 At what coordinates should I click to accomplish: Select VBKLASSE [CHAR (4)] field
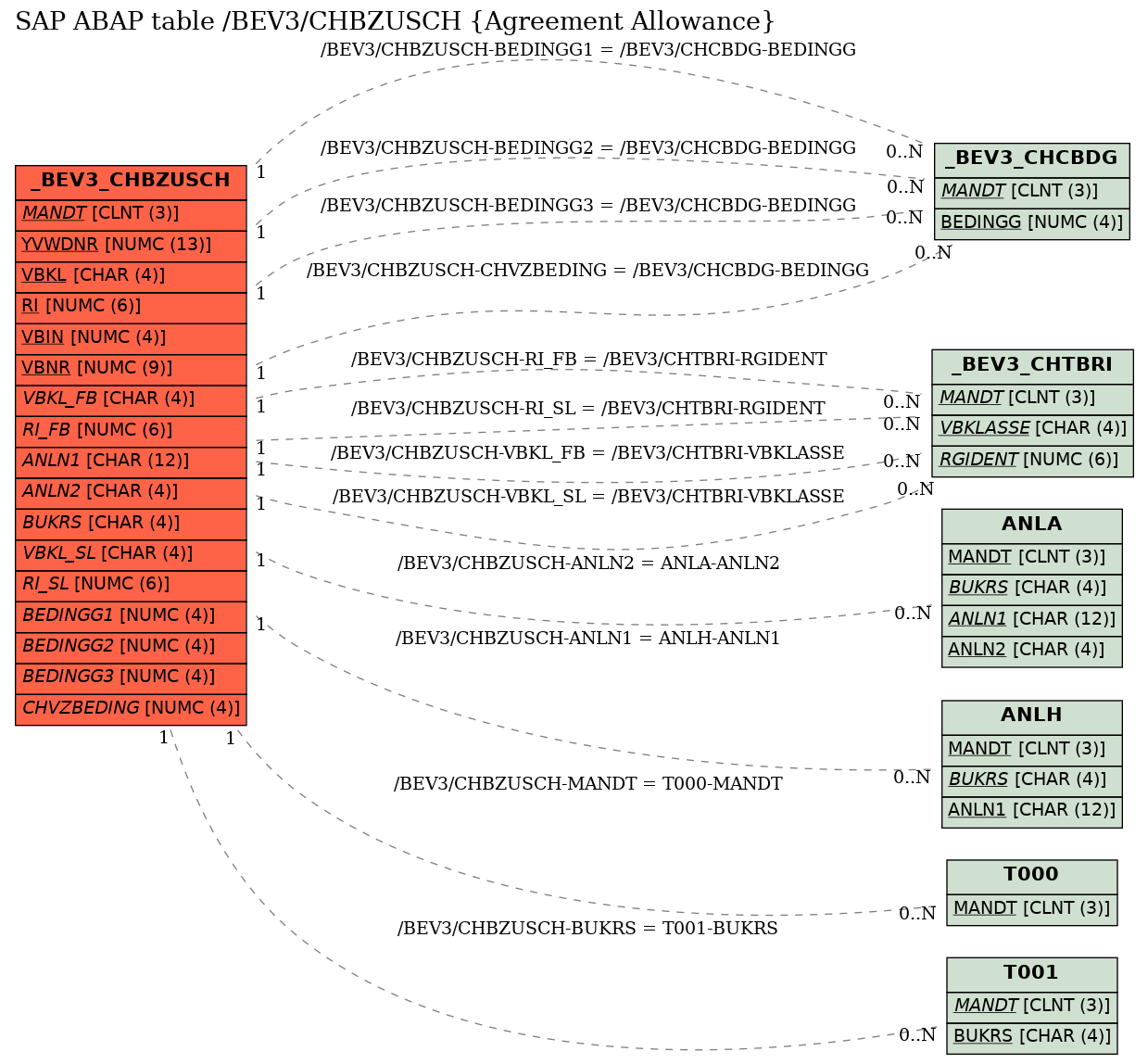1032,429
